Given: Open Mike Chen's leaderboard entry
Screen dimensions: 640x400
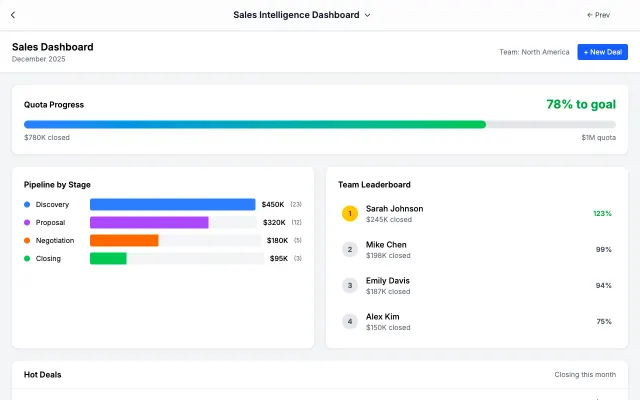Looking at the screenshot, I should click(477, 249).
